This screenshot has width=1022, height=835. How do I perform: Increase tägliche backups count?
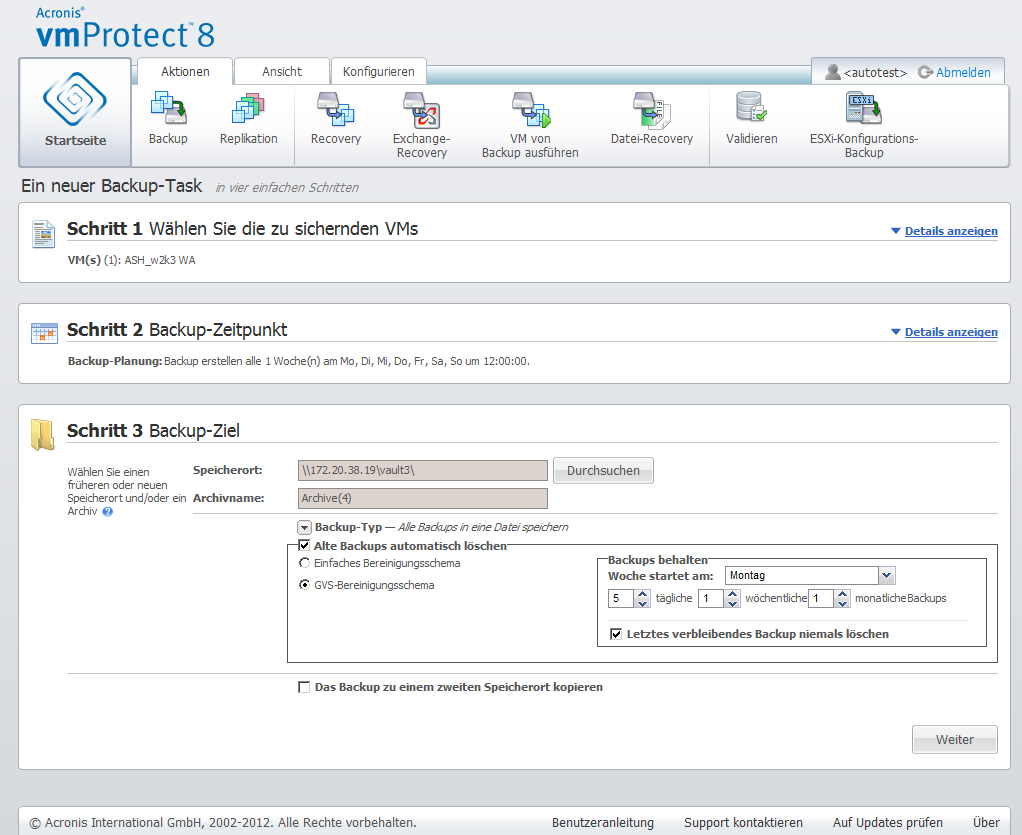click(643, 594)
